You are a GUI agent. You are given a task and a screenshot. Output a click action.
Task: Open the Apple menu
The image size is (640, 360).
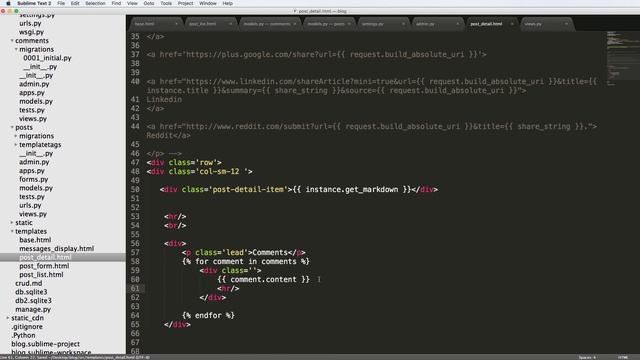pos(8,3)
